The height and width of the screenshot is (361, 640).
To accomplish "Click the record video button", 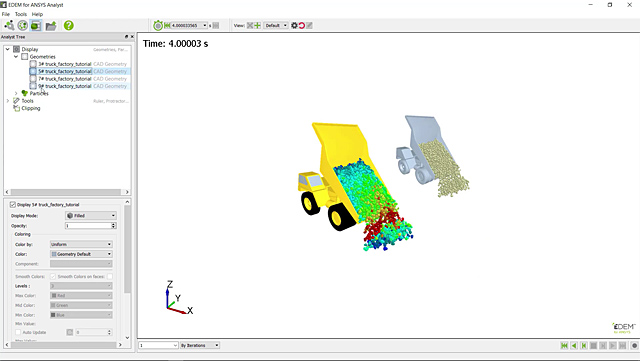I will 634,345.
